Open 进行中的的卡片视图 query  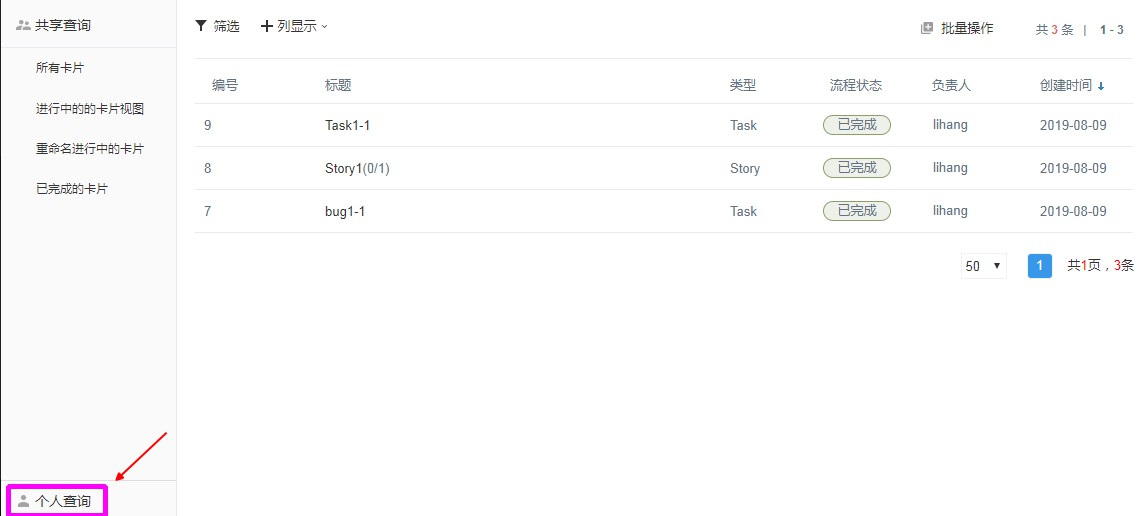click(90, 109)
